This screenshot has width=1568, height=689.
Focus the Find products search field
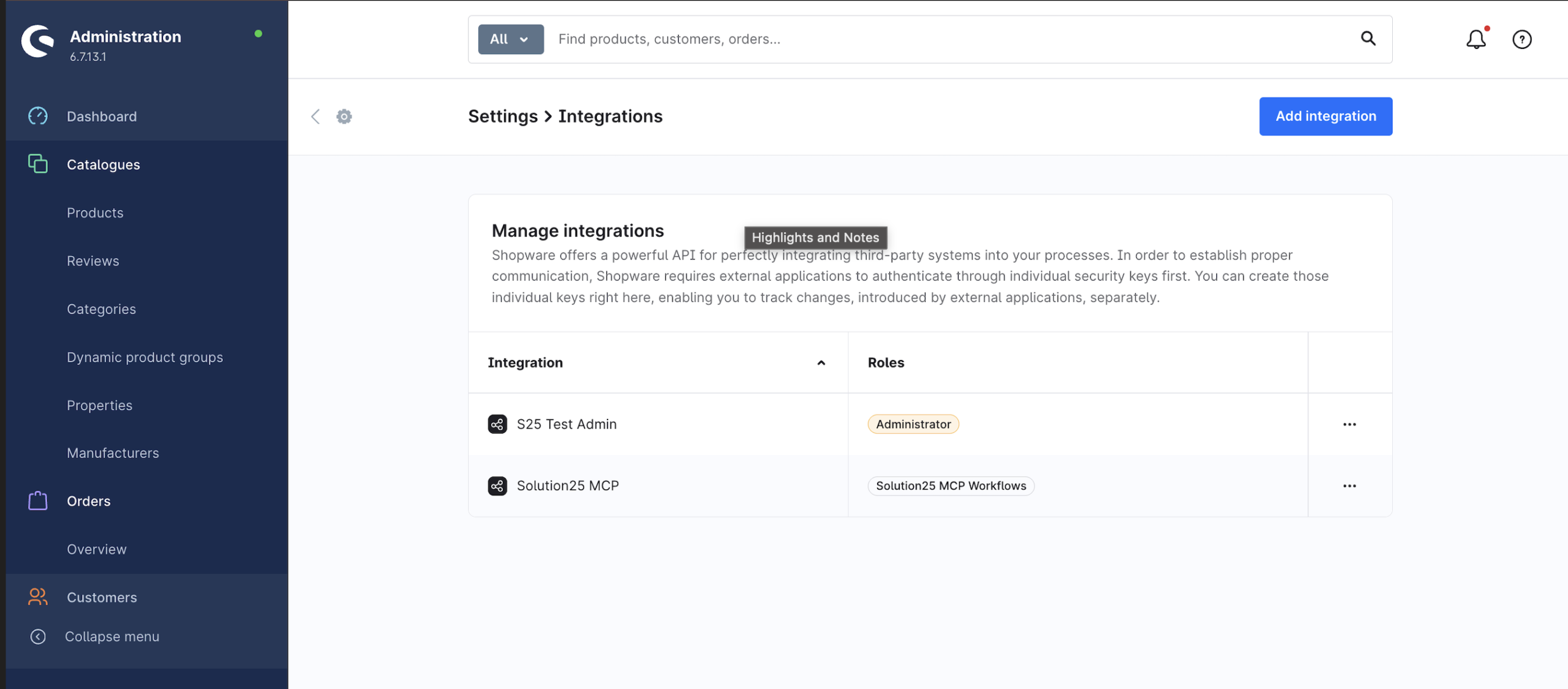point(949,39)
